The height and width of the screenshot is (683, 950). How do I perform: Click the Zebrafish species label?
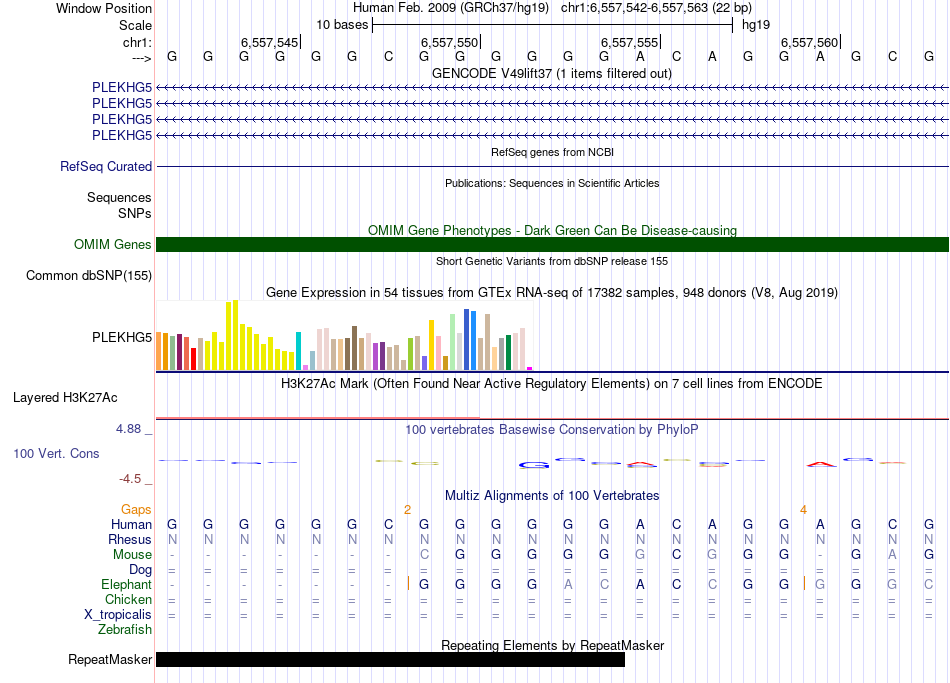[125, 630]
